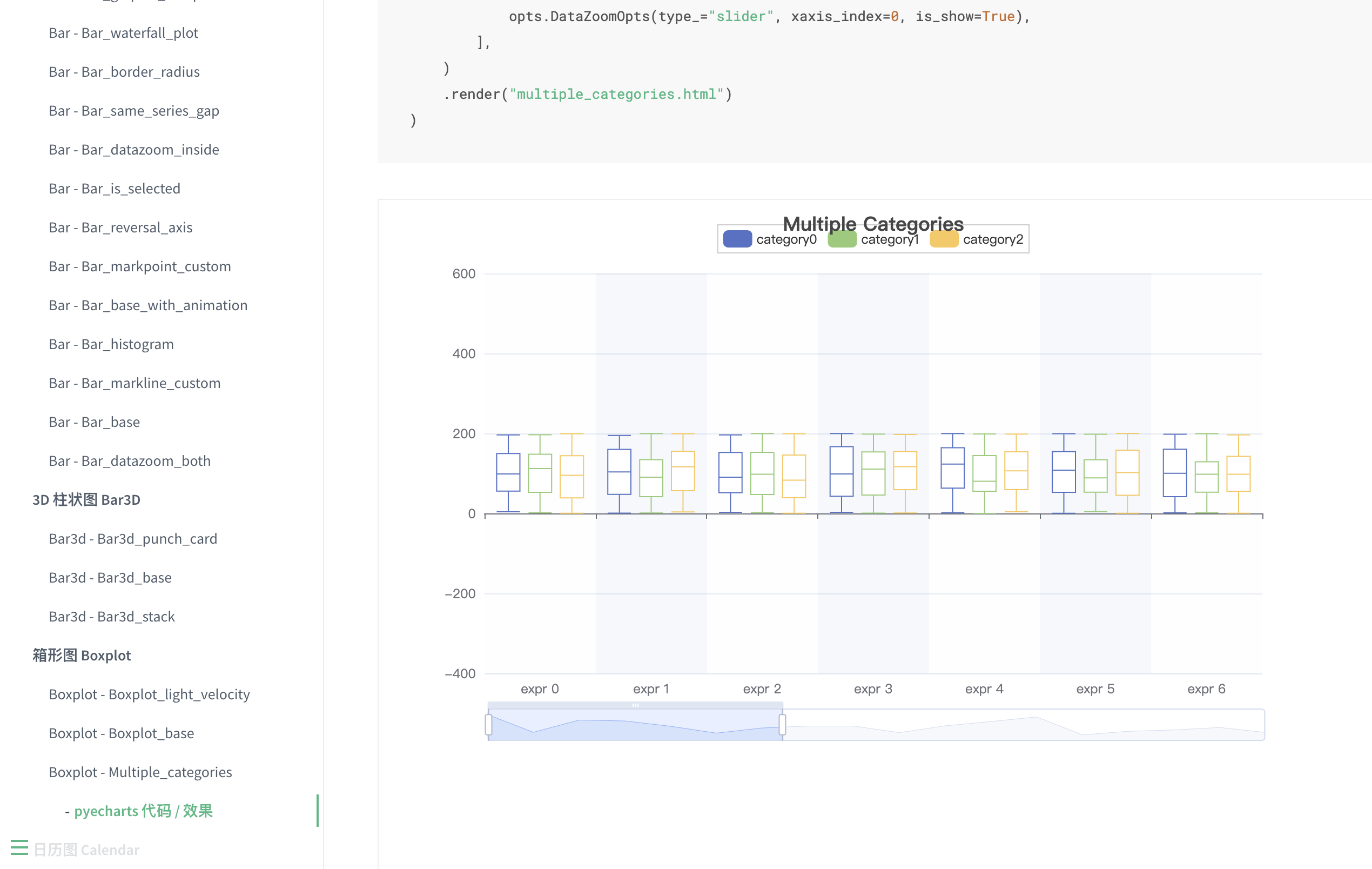Open Bar_waterfall_plot page

point(123,32)
